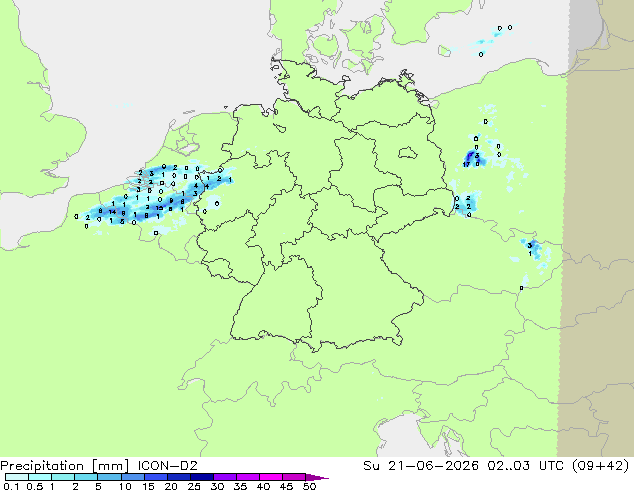Pick the 10–15 mm legend color swatch
Viewport: 634px width, 490px height.
132,477
